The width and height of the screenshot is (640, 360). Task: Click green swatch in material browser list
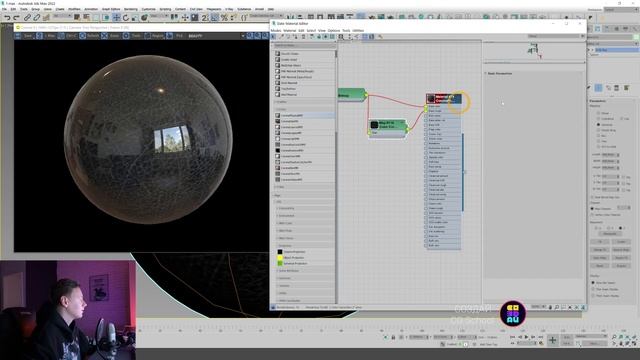click(280, 263)
